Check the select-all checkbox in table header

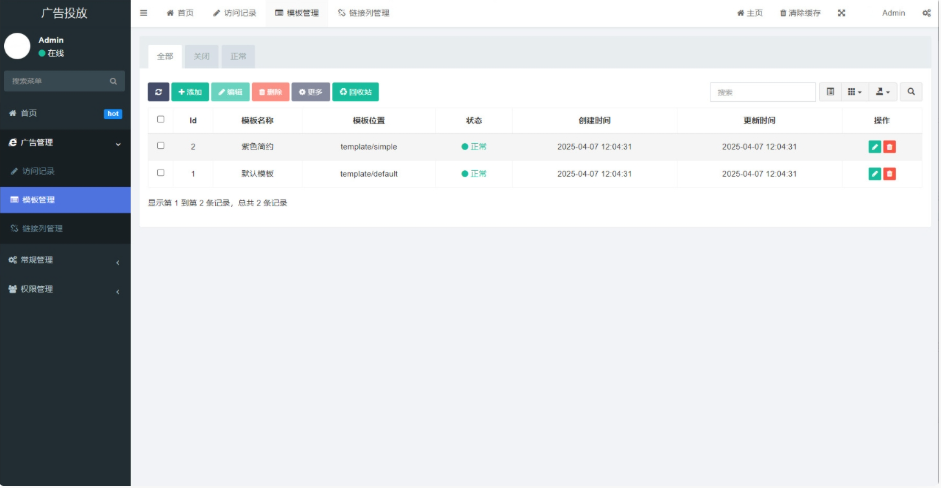(161, 120)
